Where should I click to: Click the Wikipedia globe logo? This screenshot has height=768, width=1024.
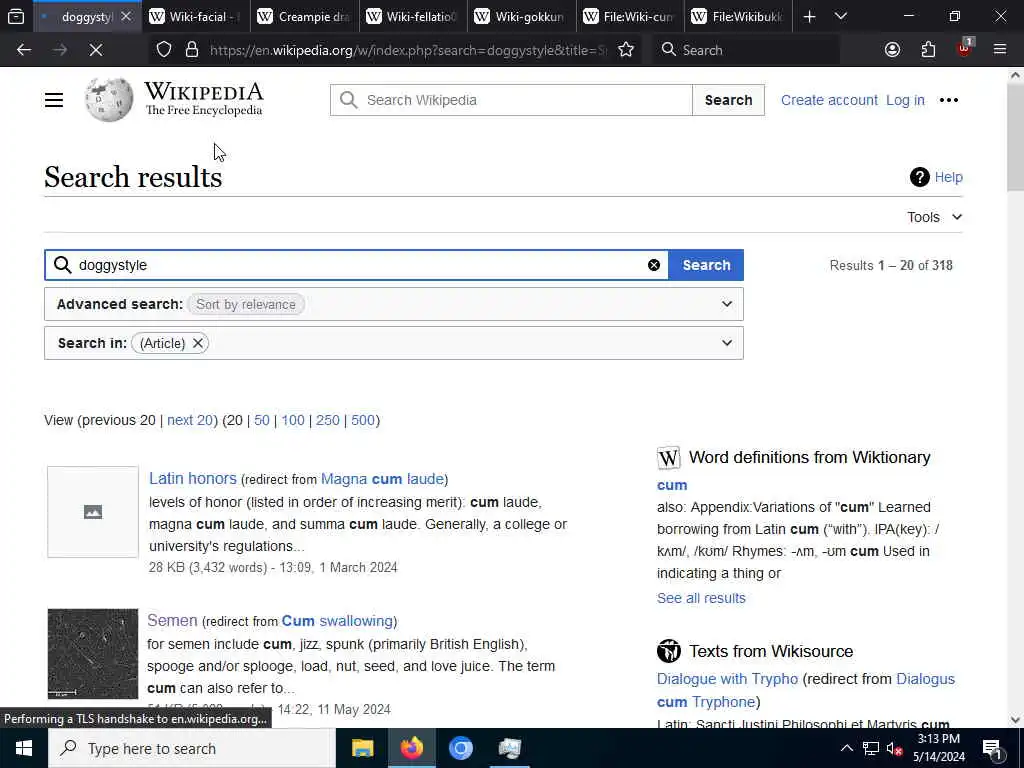[x=108, y=100]
